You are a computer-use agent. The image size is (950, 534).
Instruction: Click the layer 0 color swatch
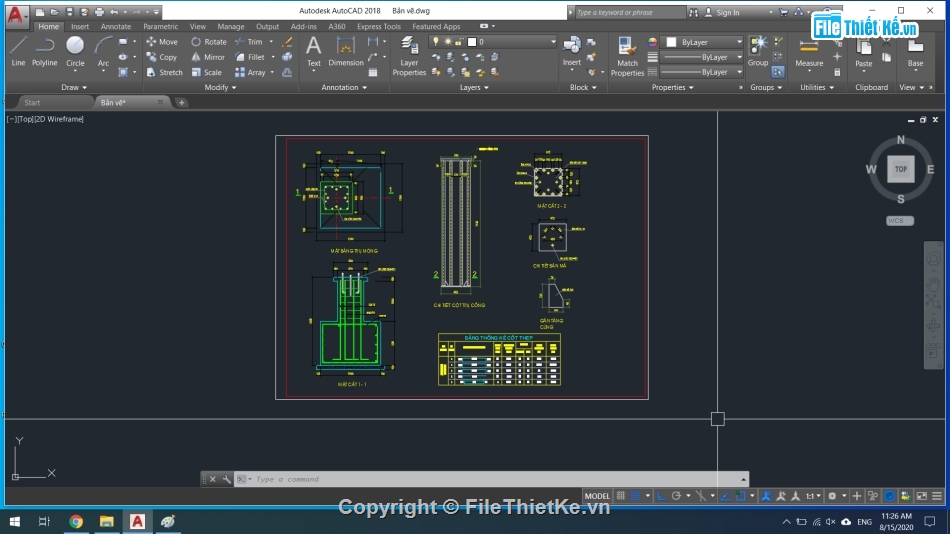click(x=472, y=42)
